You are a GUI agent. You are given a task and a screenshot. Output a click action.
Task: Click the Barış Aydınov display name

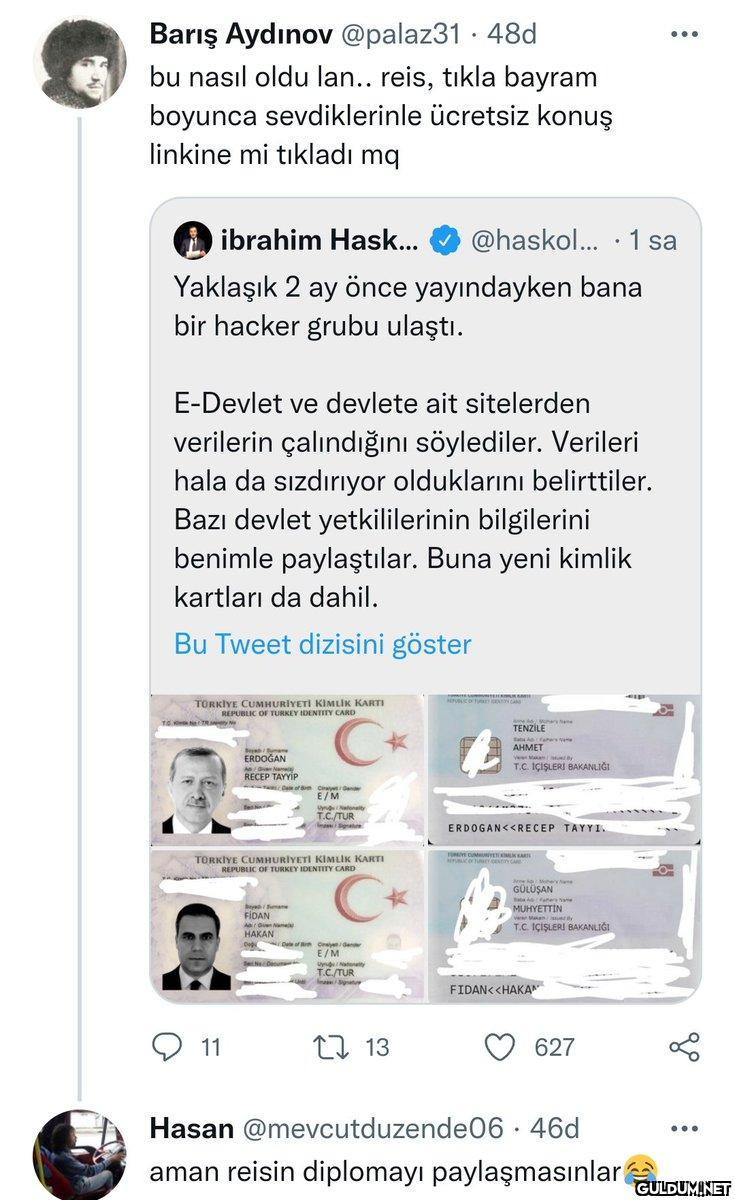[242, 34]
